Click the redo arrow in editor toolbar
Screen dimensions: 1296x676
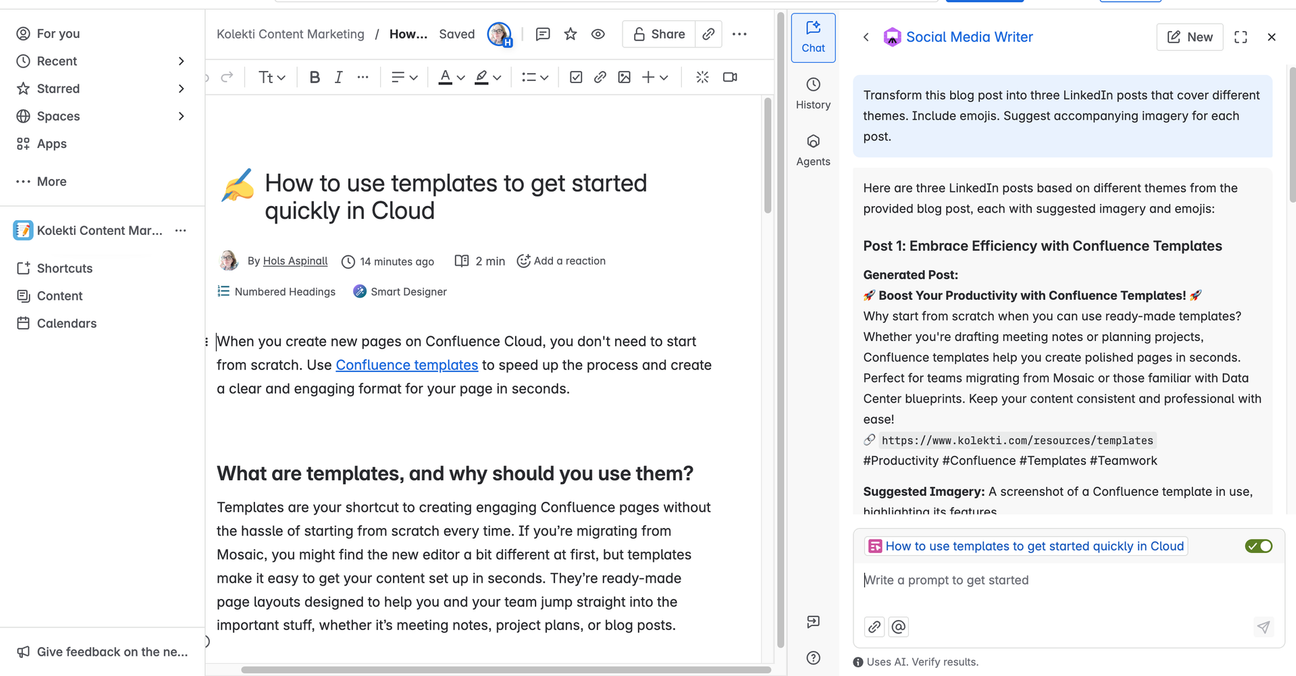[x=227, y=77]
